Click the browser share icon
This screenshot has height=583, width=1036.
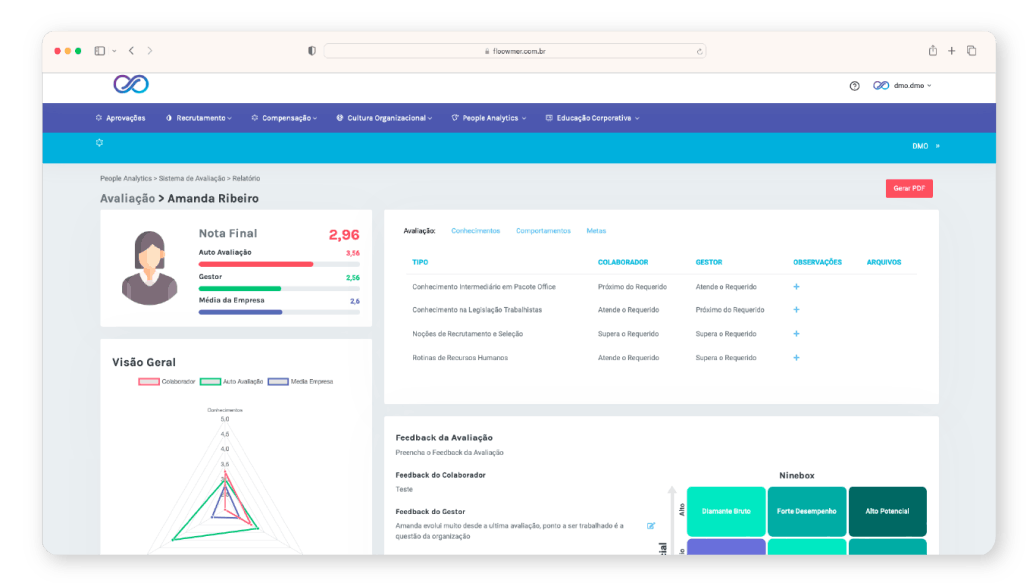pos(932,50)
